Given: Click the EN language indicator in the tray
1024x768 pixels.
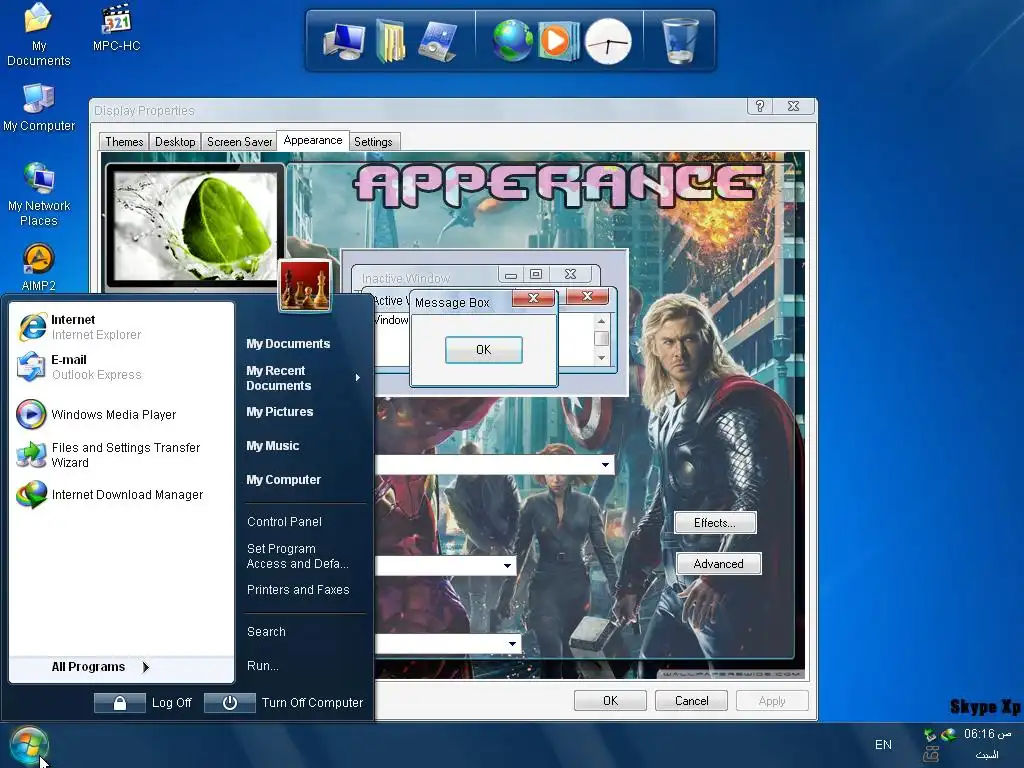Looking at the screenshot, I should click(x=883, y=744).
